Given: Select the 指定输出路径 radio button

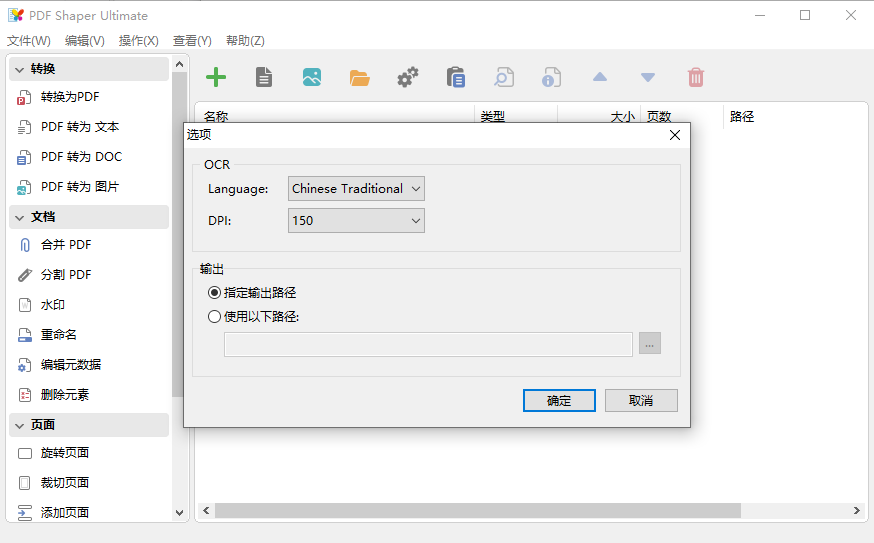Looking at the screenshot, I should [x=214, y=293].
